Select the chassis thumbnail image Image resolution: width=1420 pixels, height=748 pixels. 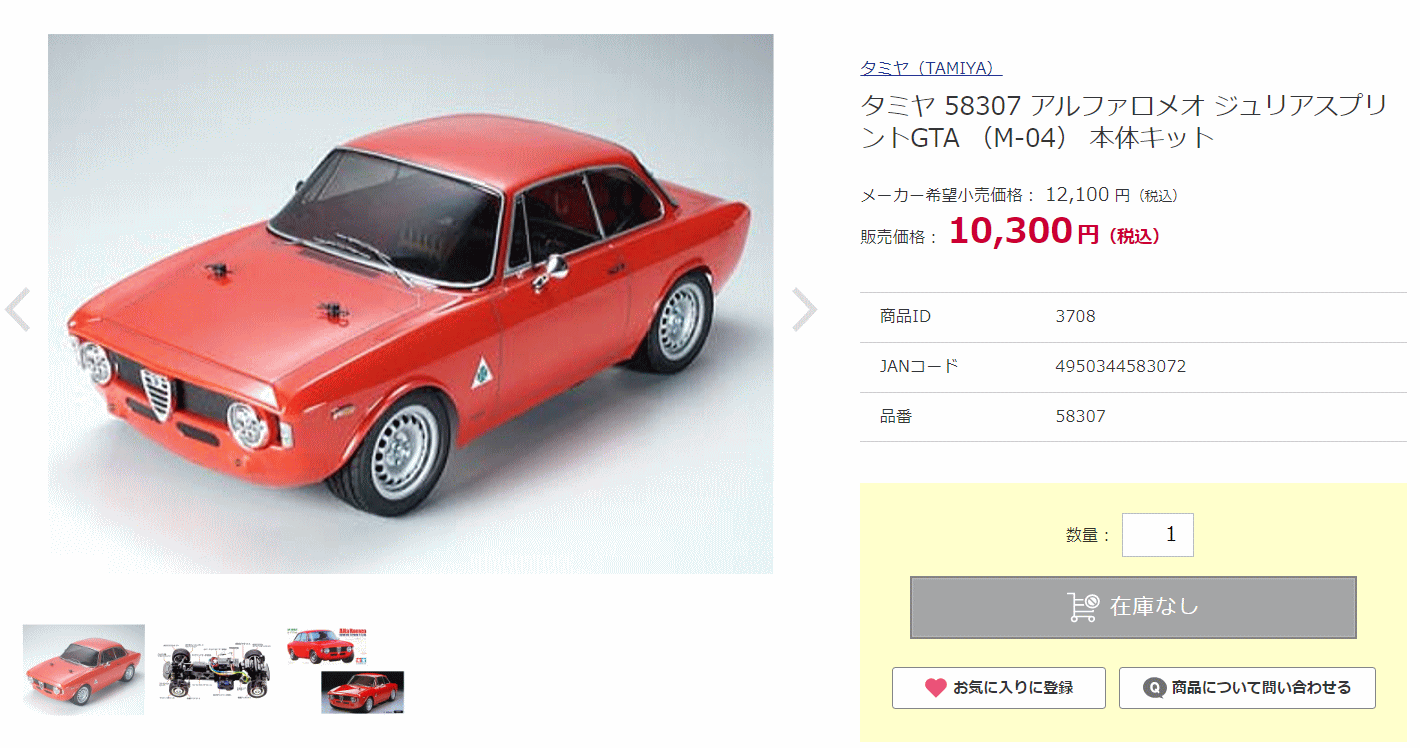[215, 670]
